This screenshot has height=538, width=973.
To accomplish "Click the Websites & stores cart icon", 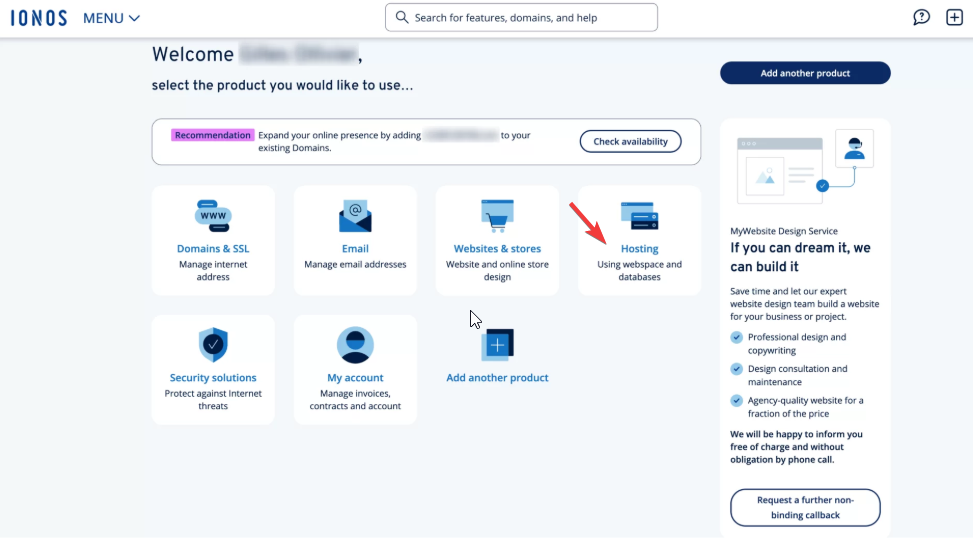I will 497,216.
